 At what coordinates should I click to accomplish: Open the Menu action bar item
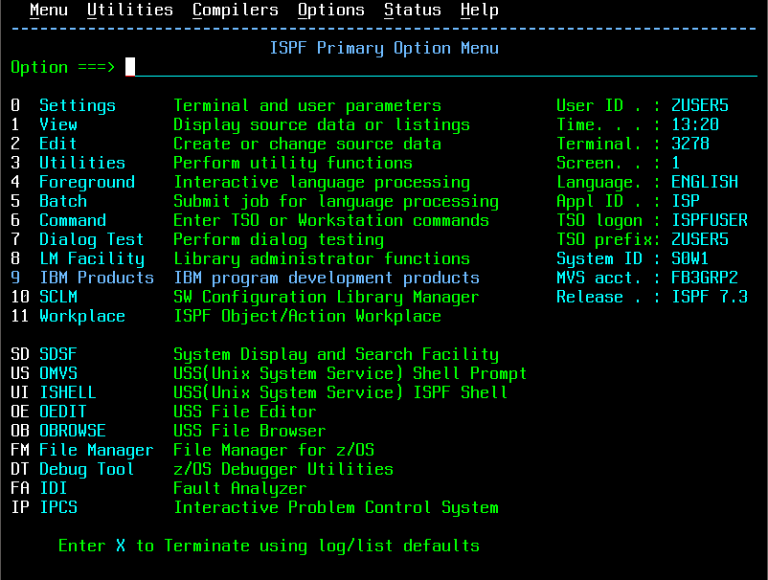click(48, 10)
